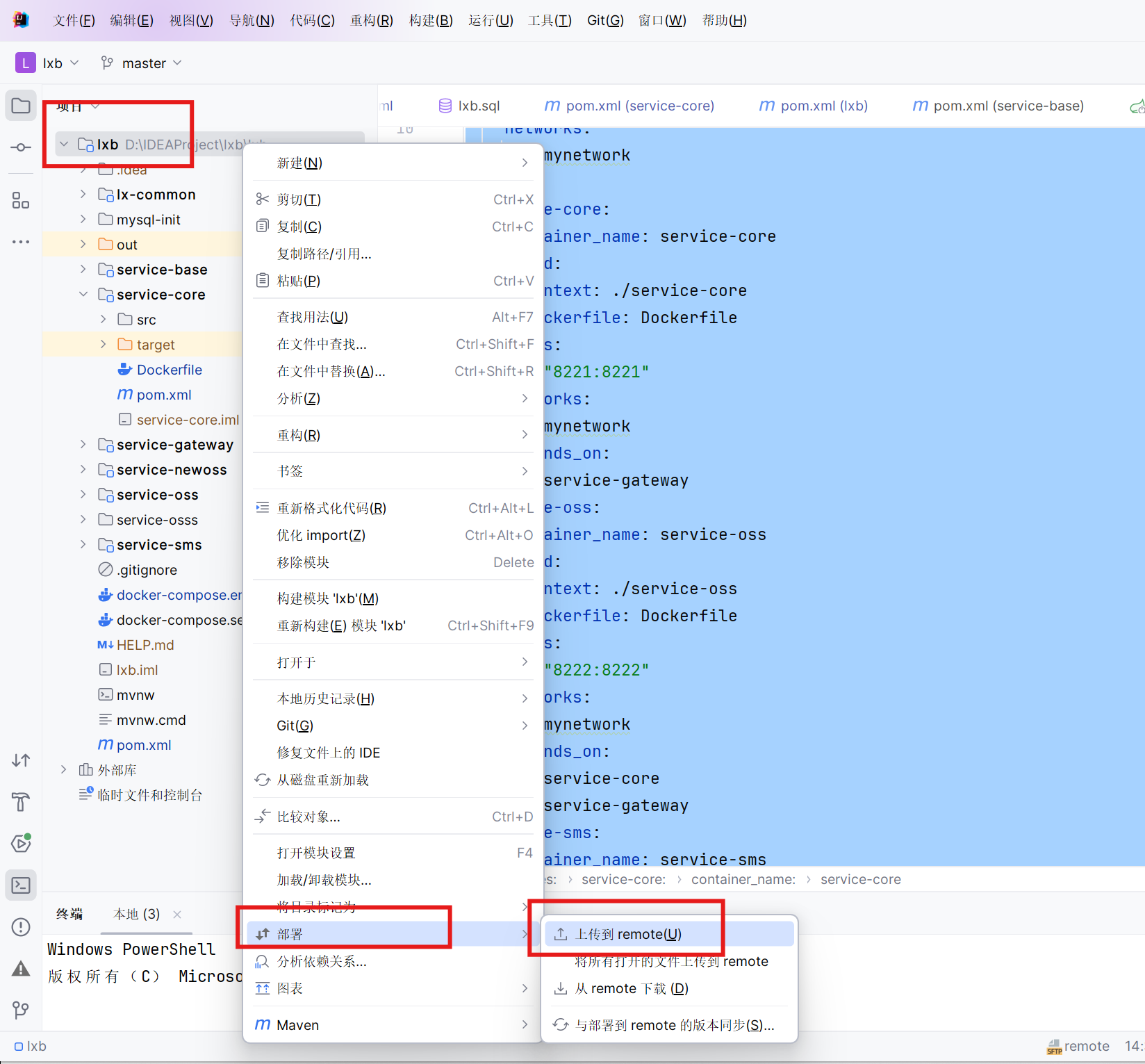Choose 上传到 remote(U) in submenu
This screenshot has height=1064, width=1145.
(x=669, y=934)
